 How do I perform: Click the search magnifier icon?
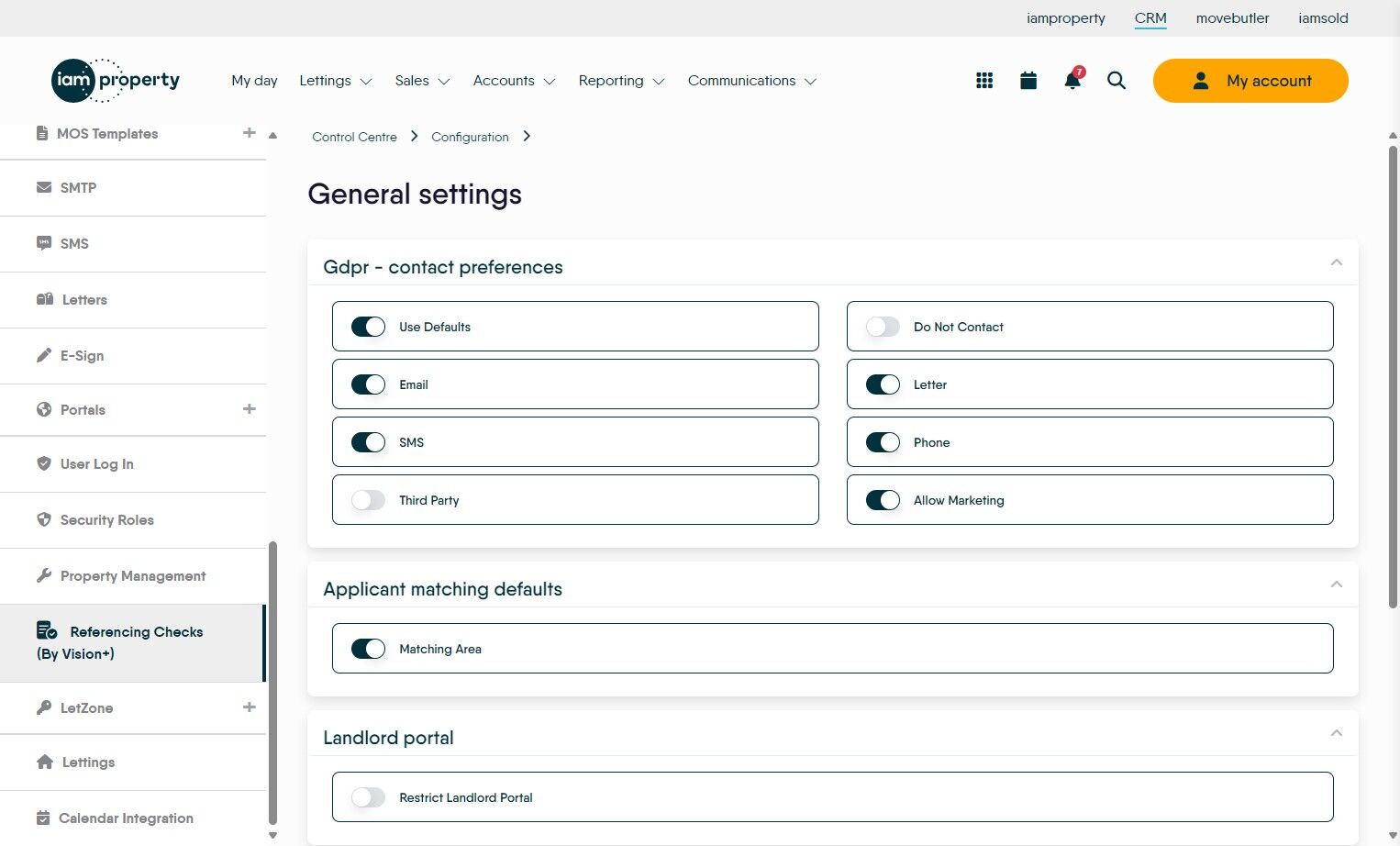[1117, 81]
